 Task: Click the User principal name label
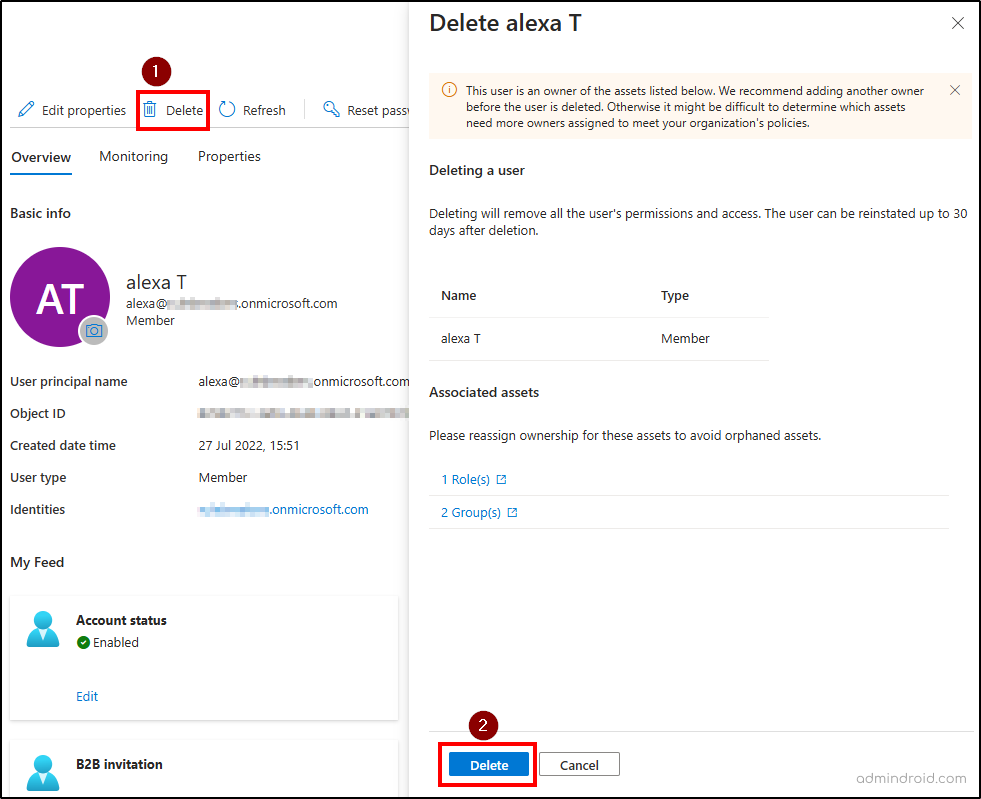click(69, 382)
